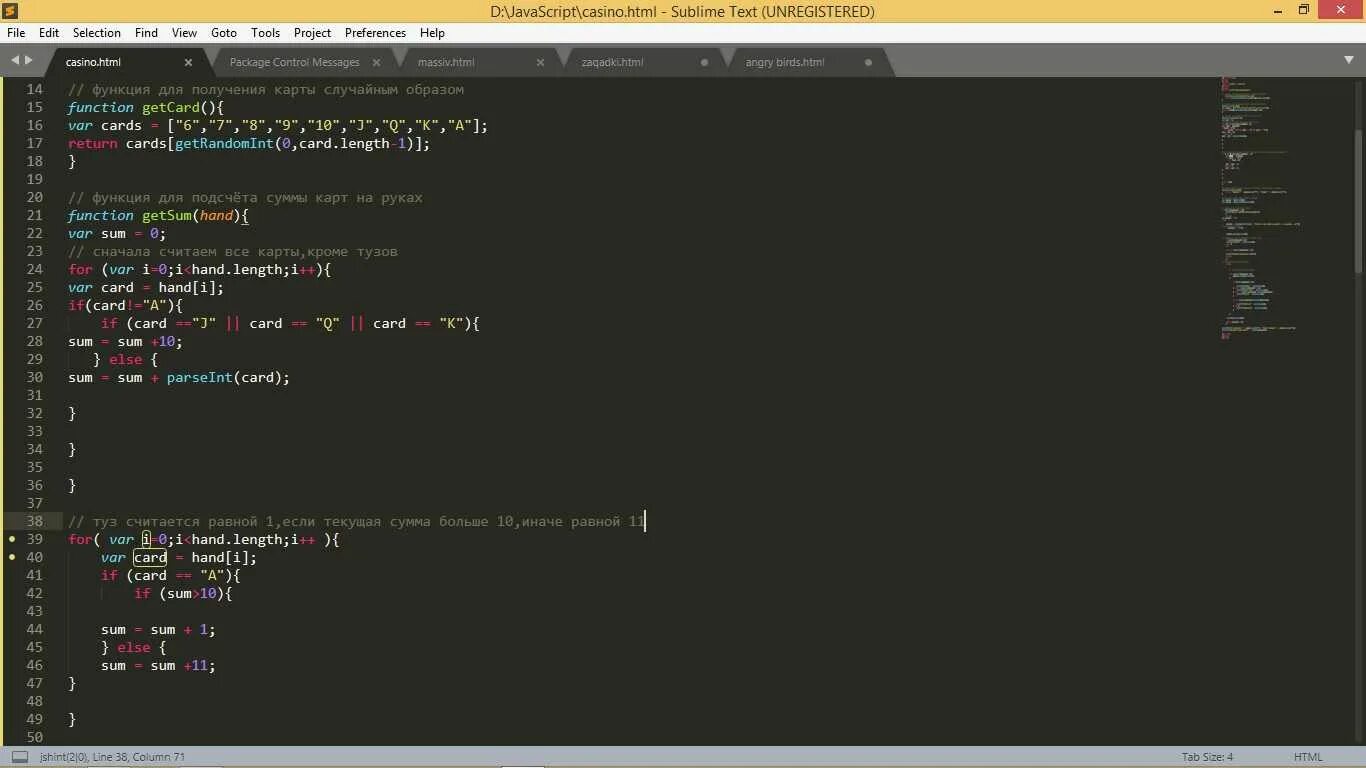Viewport: 1366px width, 768px height.
Task: Click the "if (sum>10){" line
Action: click(x=183, y=593)
